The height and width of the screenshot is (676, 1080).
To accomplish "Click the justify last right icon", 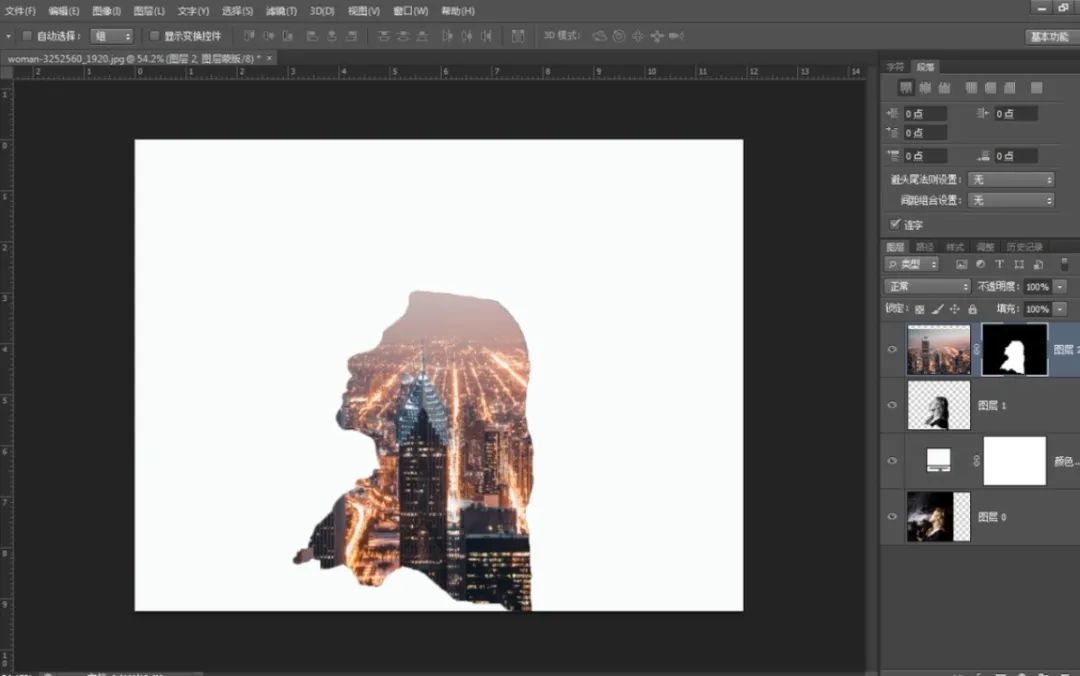I will coord(1010,88).
